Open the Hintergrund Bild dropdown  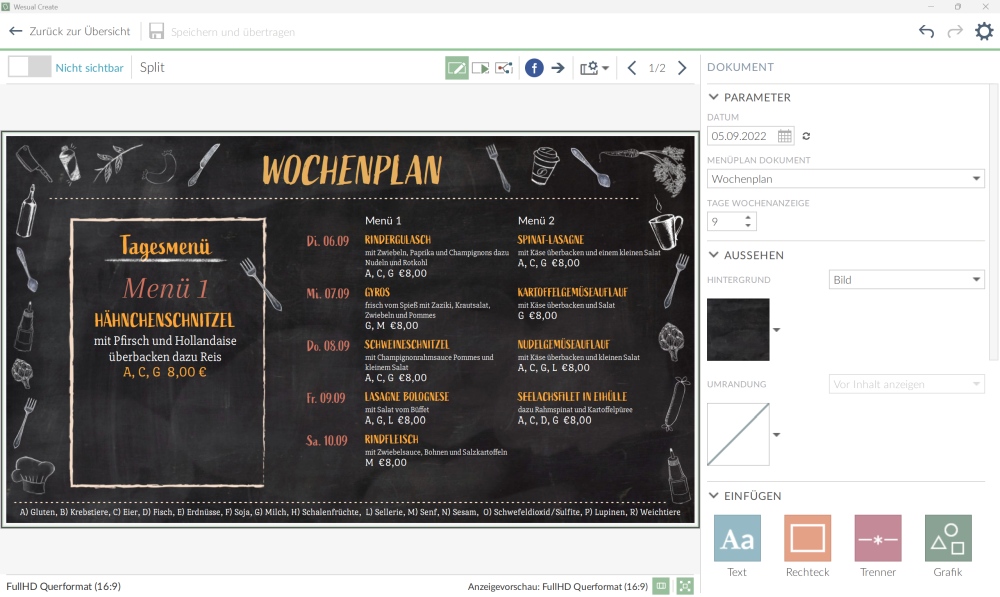[907, 280]
